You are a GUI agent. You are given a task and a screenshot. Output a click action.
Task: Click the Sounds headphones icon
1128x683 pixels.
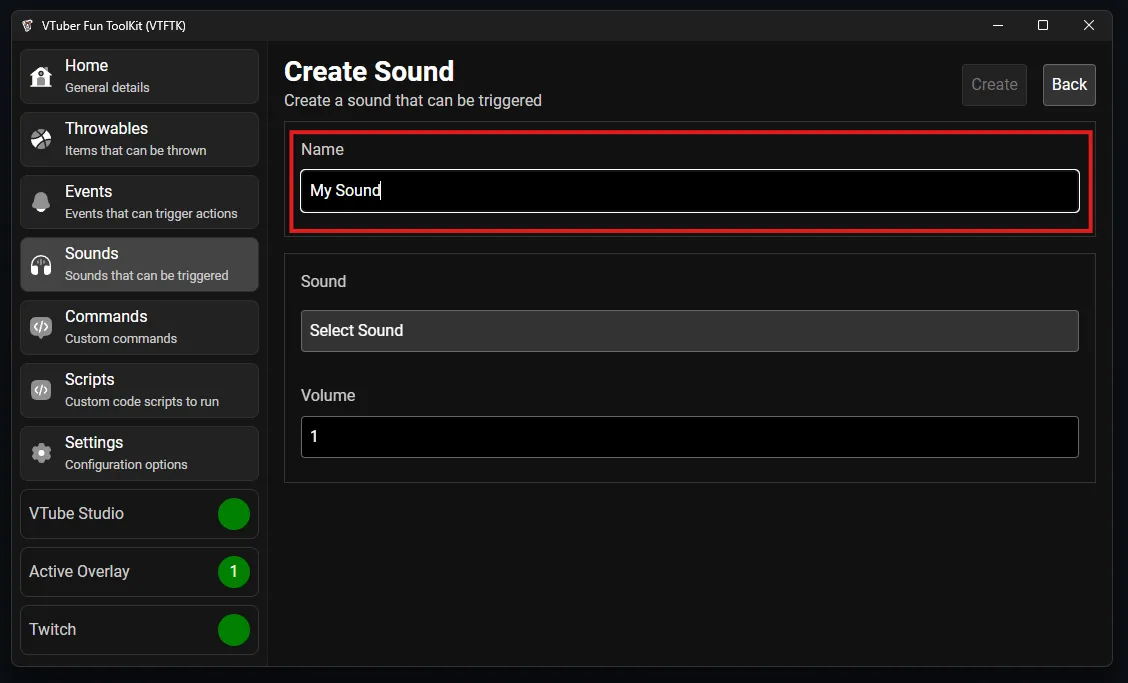tap(41, 265)
